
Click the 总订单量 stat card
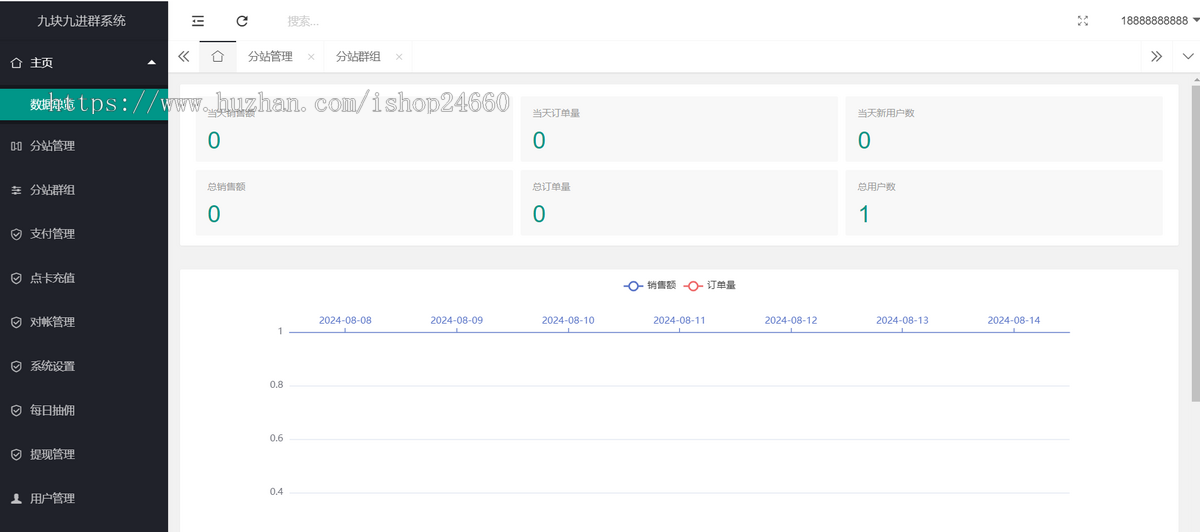pos(679,203)
